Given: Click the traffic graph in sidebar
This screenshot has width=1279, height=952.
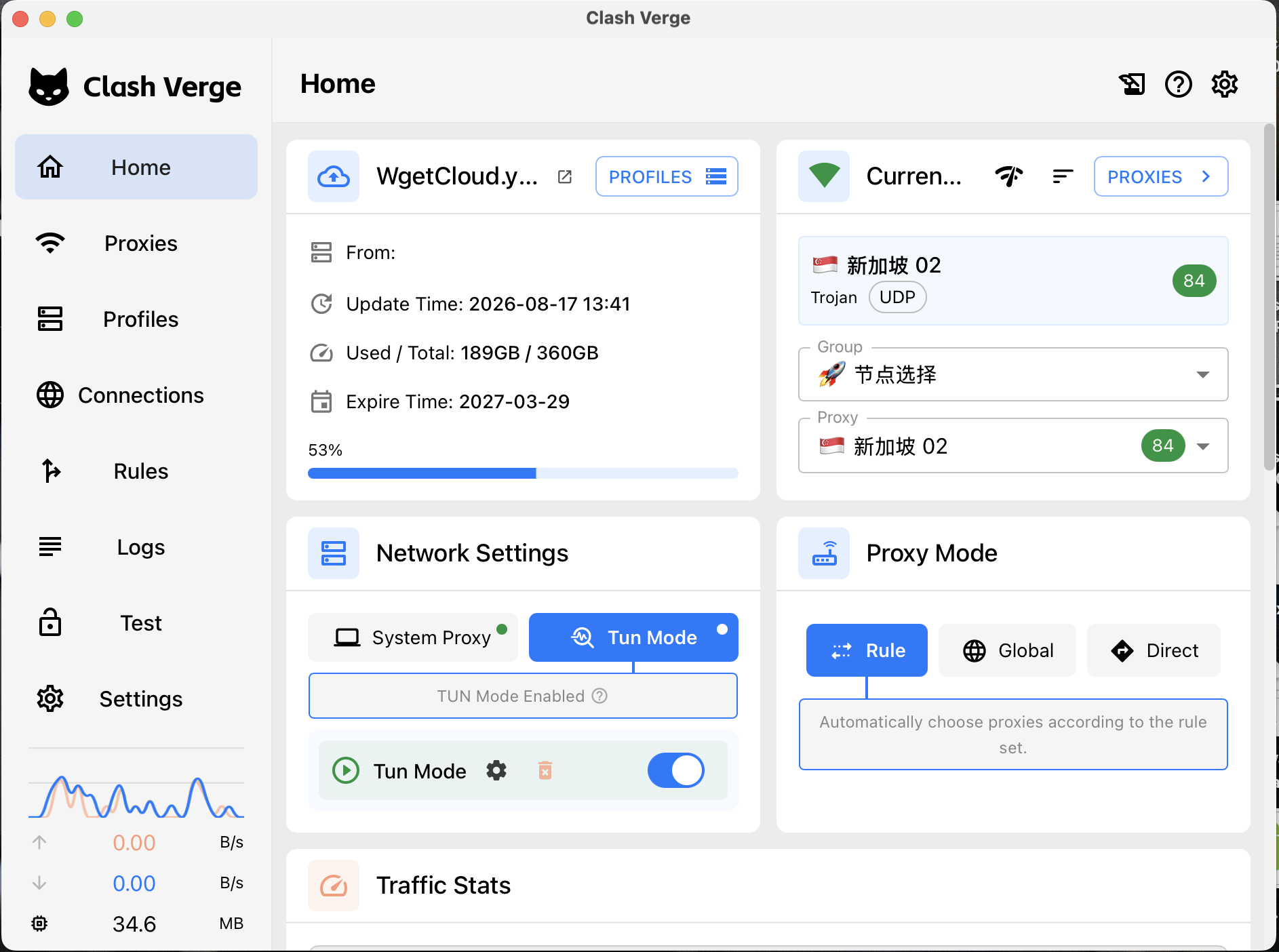Looking at the screenshot, I should tap(136, 796).
